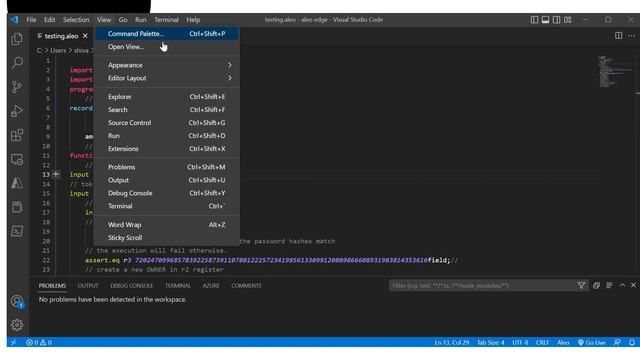Open terminal-style icon at bottom of activity bar
The width and height of the screenshot is (640, 360).
click(17, 231)
